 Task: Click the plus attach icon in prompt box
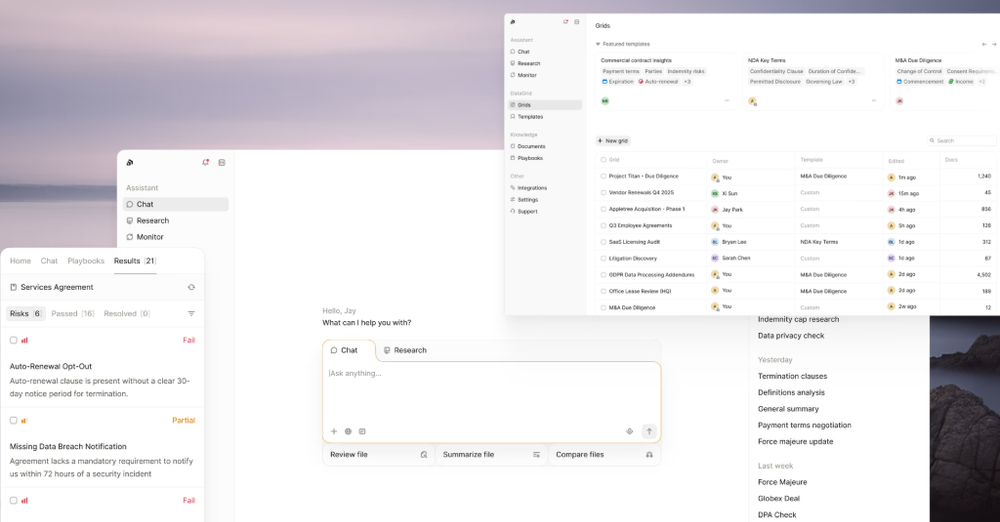coord(334,431)
